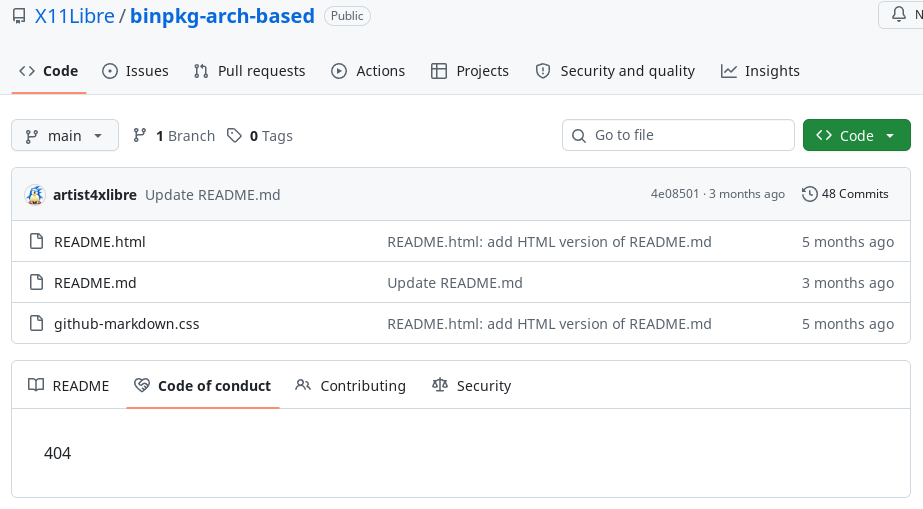Switch to the Pull requests tab

(249, 71)
